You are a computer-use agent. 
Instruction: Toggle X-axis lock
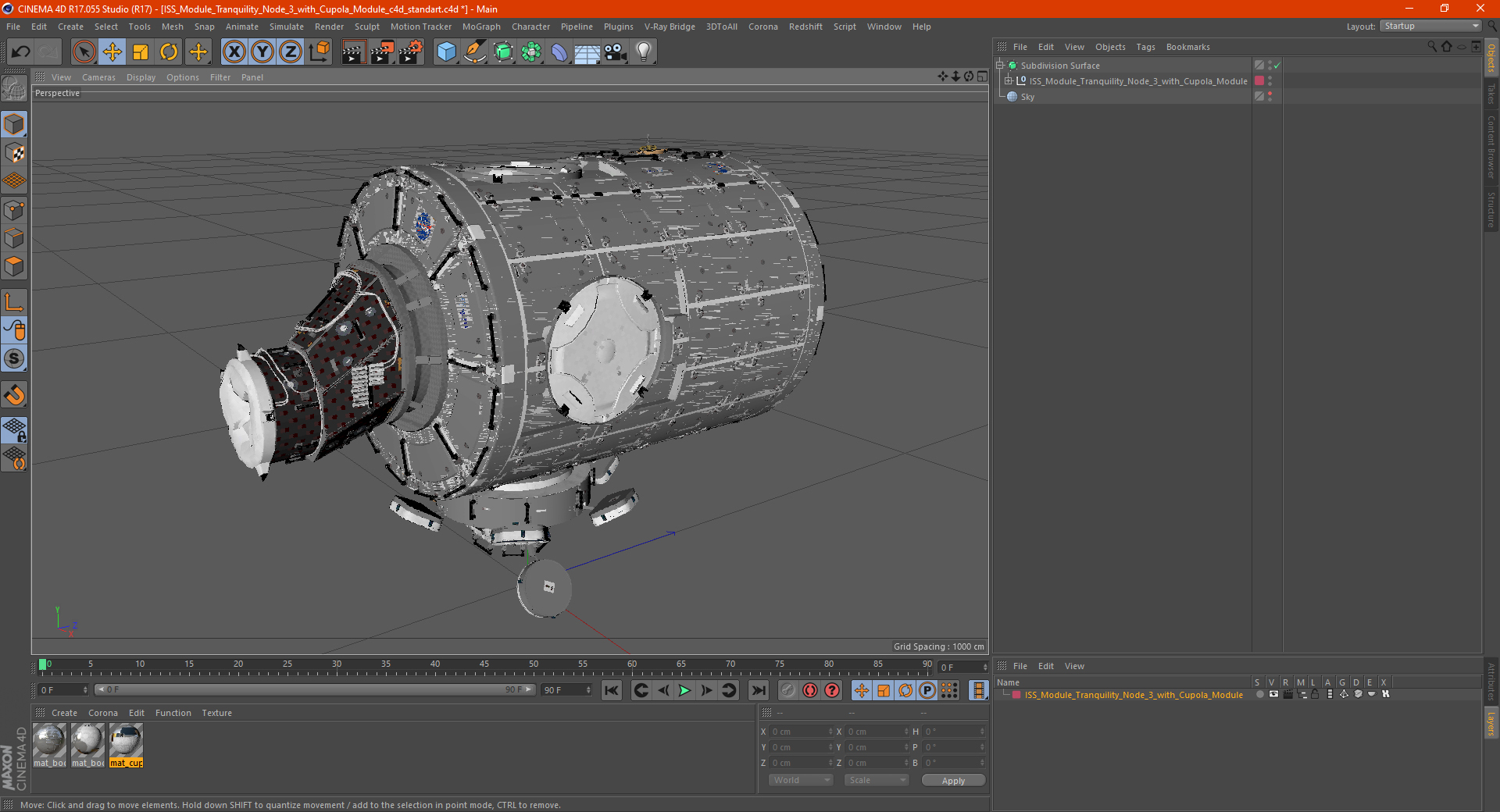(x=234, y=52)
